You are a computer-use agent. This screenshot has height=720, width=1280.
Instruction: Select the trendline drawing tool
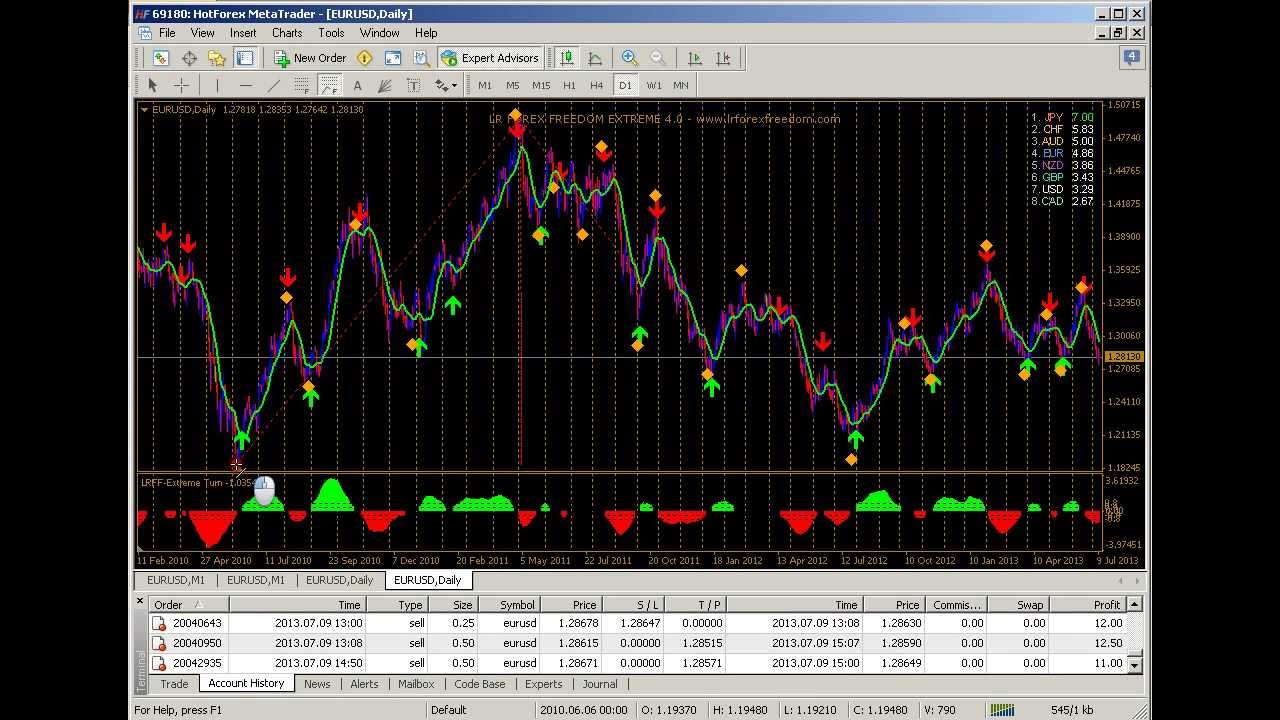pos(273,85)
